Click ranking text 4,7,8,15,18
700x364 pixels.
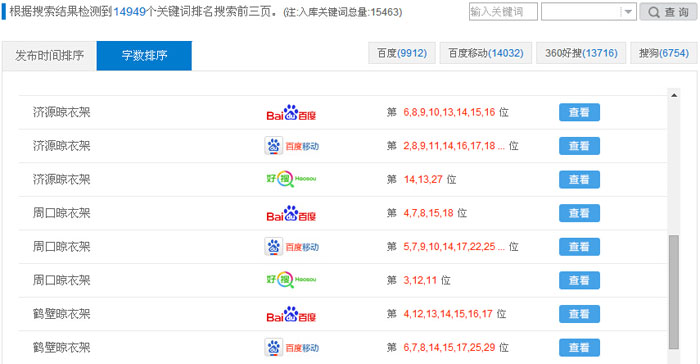tap(428, 213)
